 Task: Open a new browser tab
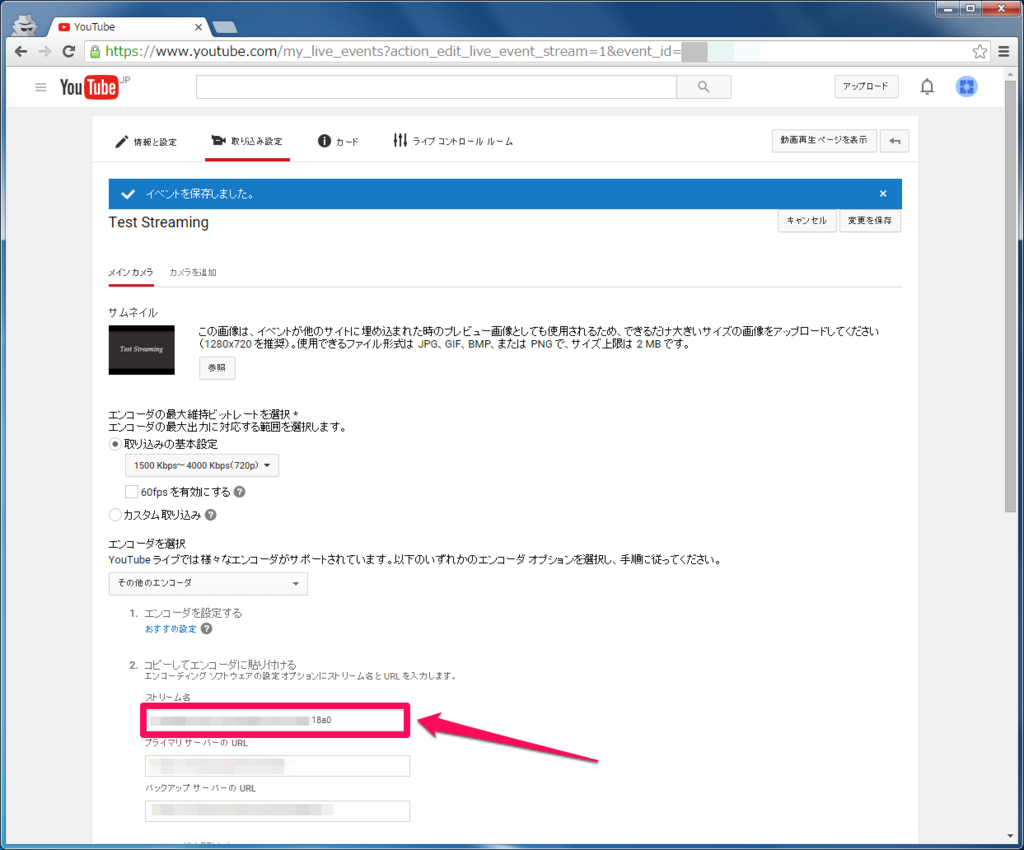click(x=224, y=27)
